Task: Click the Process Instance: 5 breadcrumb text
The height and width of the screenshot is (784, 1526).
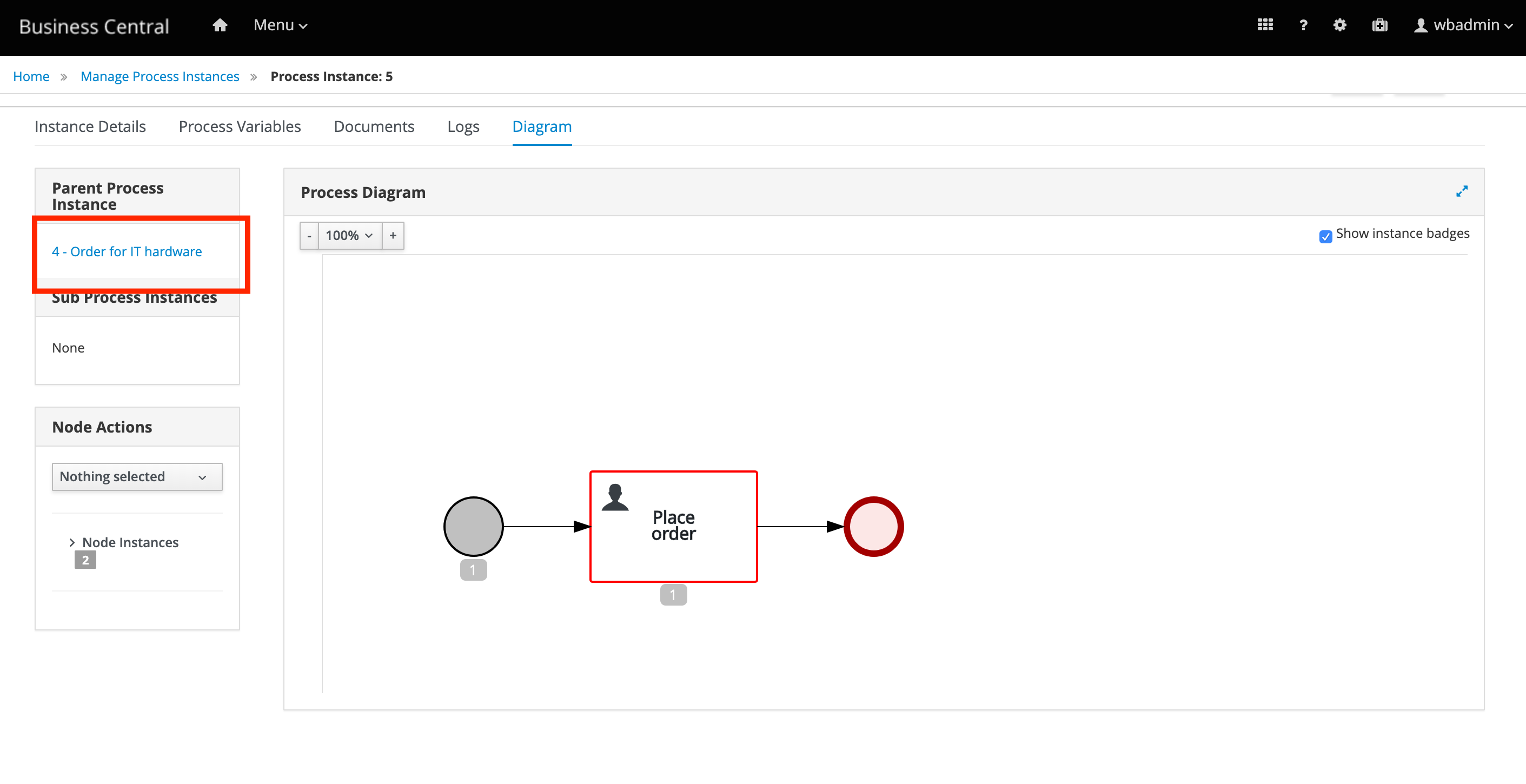Action: (331, 76)
